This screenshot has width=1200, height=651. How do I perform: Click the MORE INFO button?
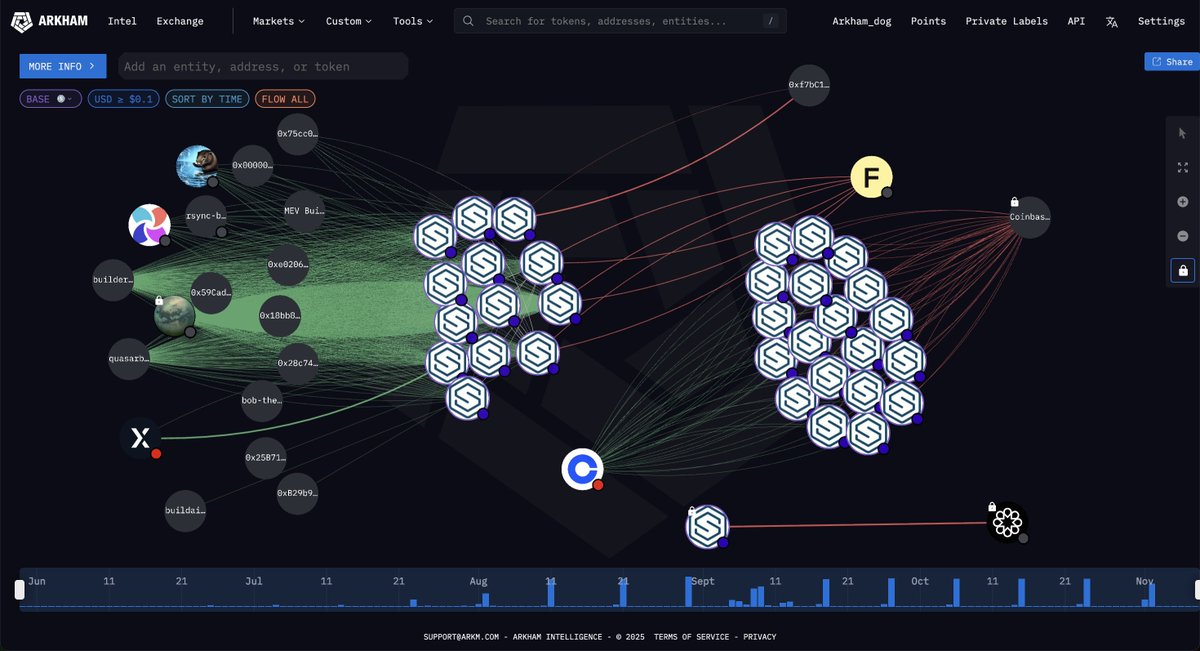[x=63, y=66]
